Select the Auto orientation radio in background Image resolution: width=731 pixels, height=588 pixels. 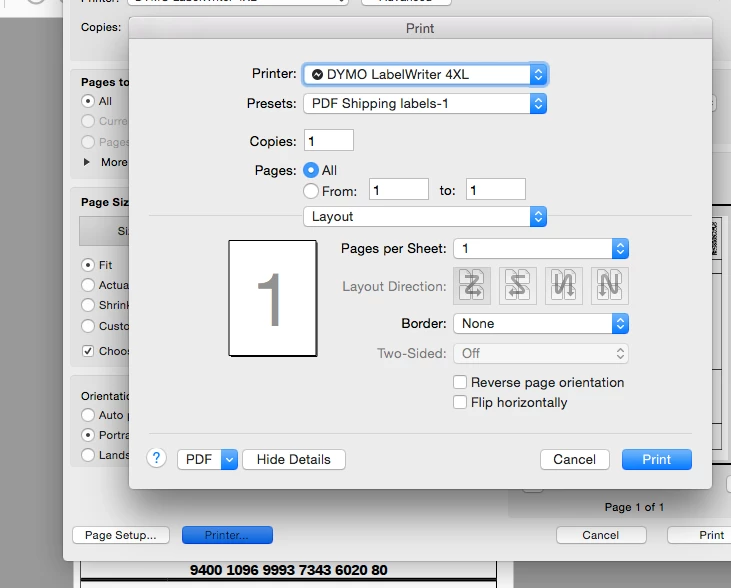[x=88, y=415]
